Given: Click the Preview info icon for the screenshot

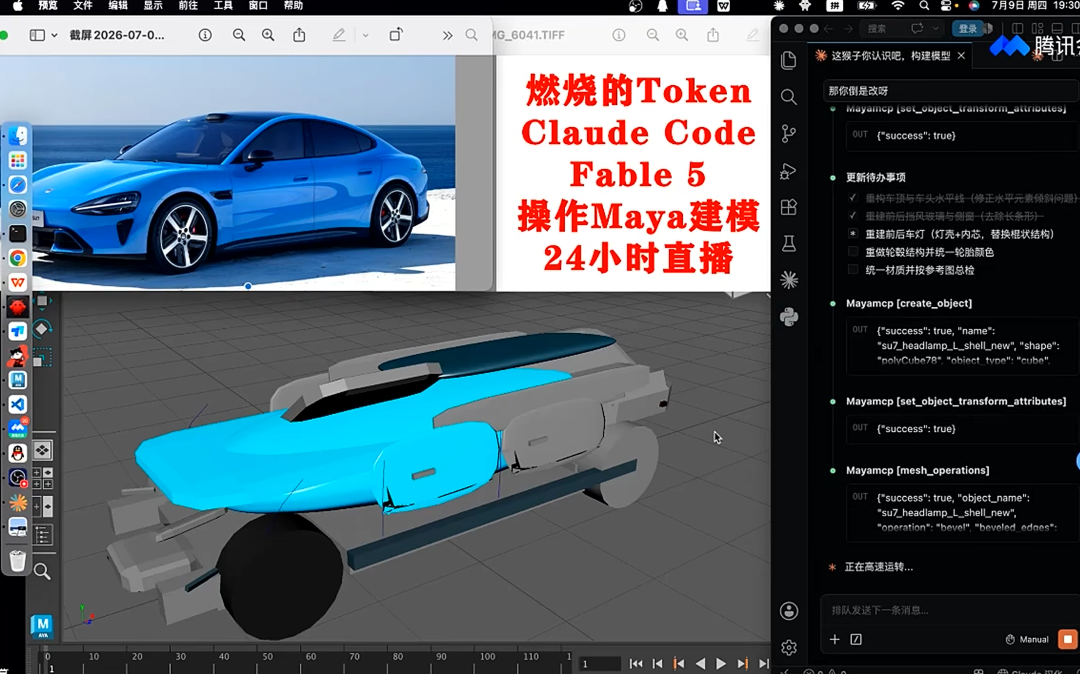Looking at the screenshot, I should (205, 35).
